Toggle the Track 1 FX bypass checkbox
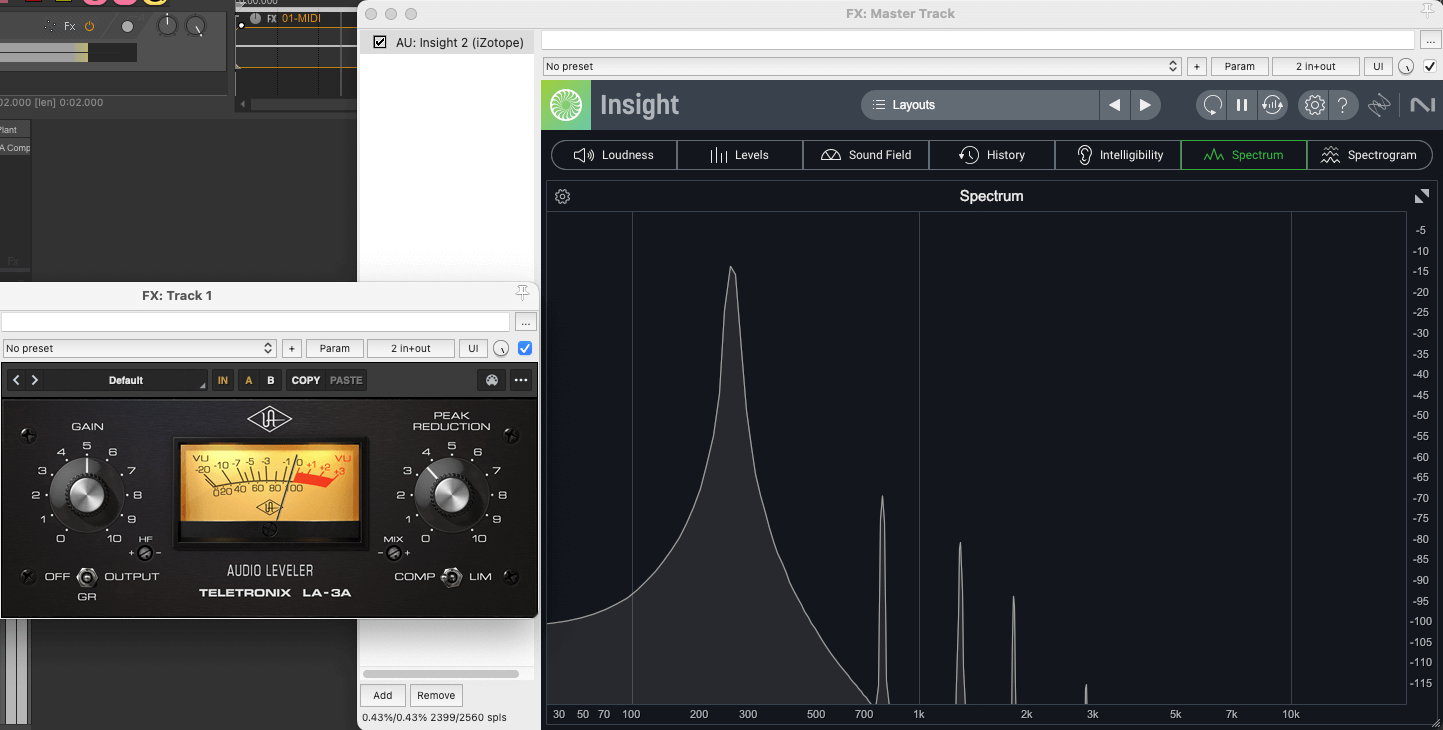1443x730 pixels. pyautogui.click(x=525, y=348)
